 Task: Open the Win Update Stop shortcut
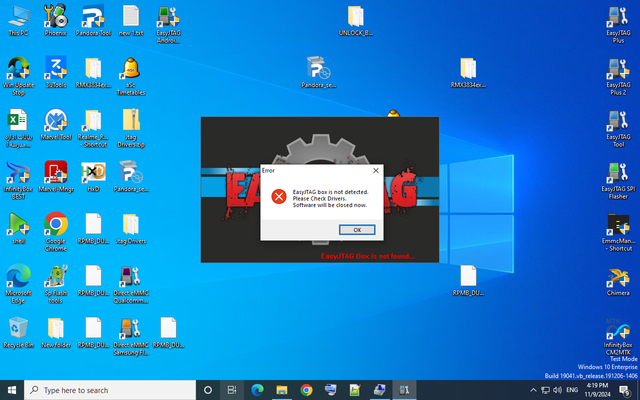pos(18,76)
